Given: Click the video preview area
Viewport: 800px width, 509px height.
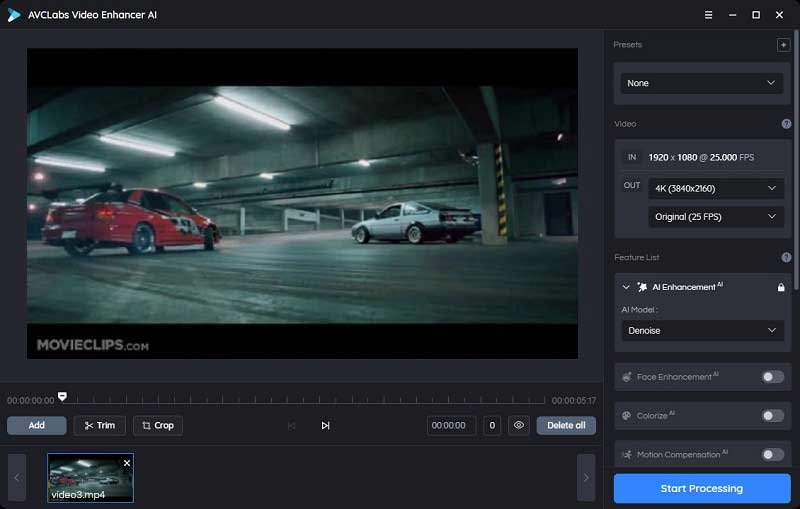Looking at the screenshot, I should pos(303,203).
